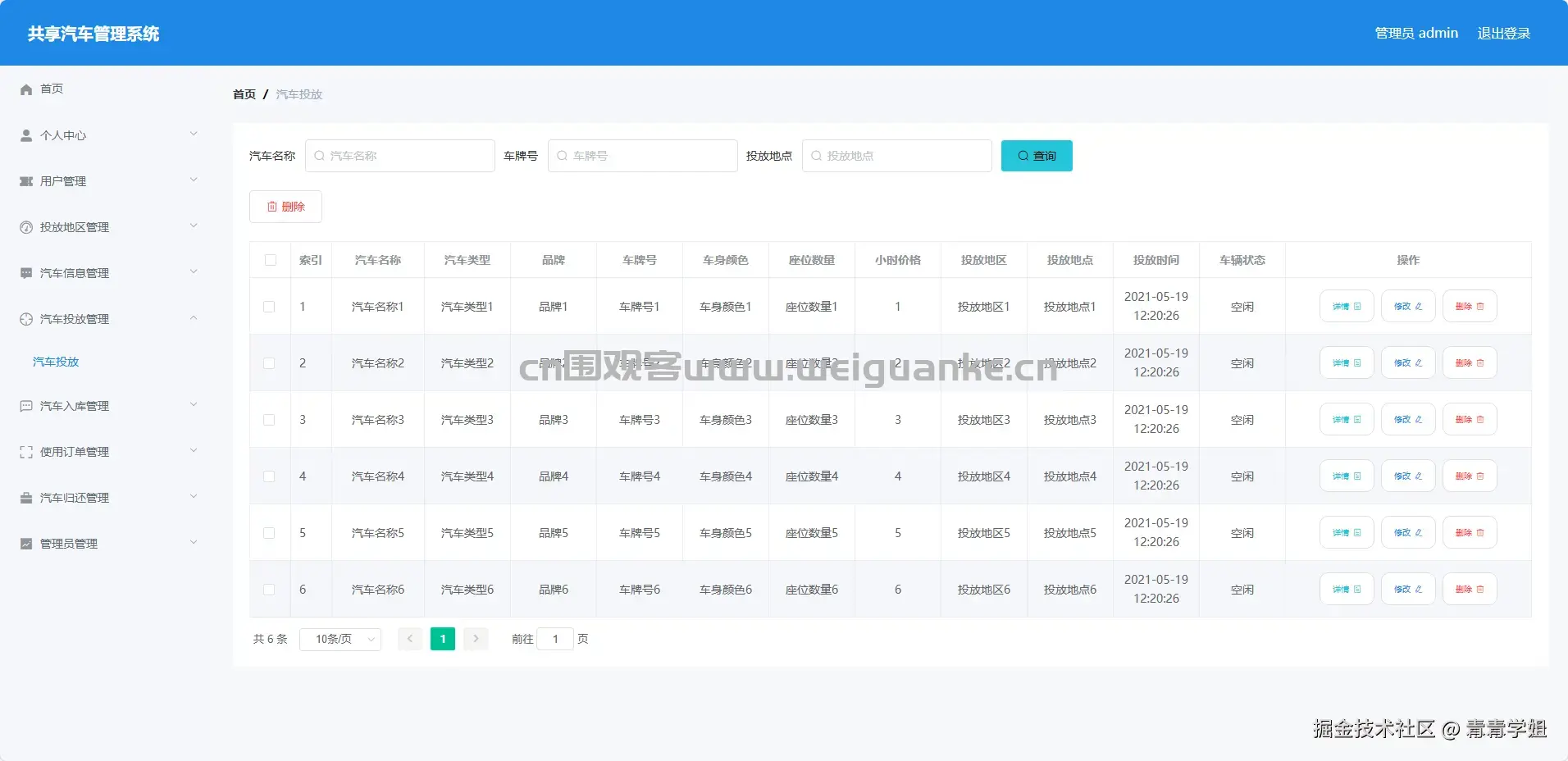Open 详情 for 汽车名称6 row
The height and width of the screenshot is (761, 1568).
pos(1347,589)
